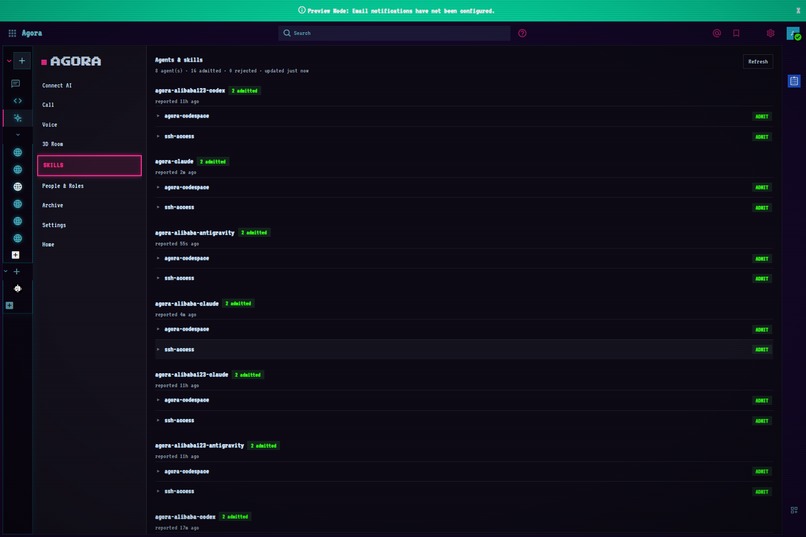Click the white round bot icon in rail
The image size is (806, 537).
point(17,288)
